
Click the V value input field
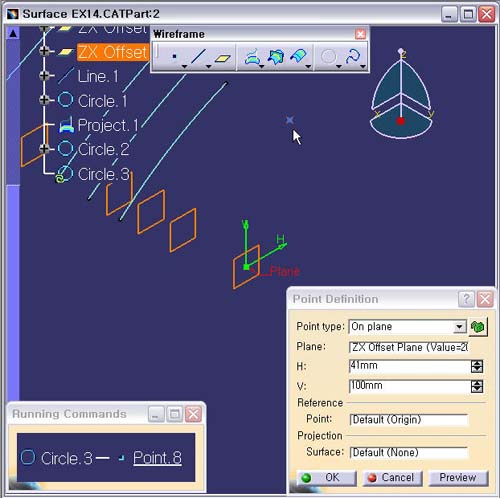tap(409, 386)
